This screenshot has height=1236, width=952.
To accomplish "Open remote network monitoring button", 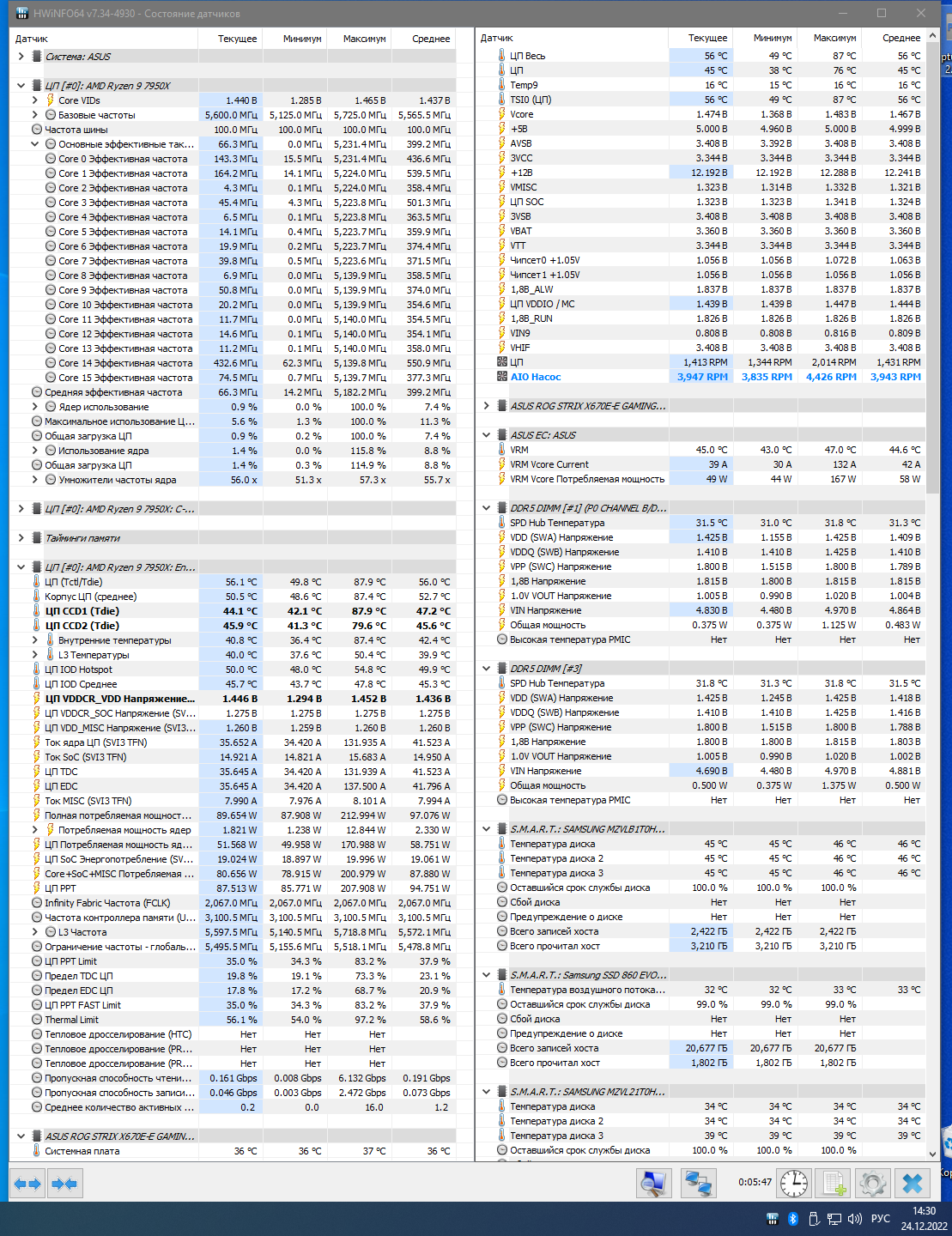I will tap(698, 1184).
